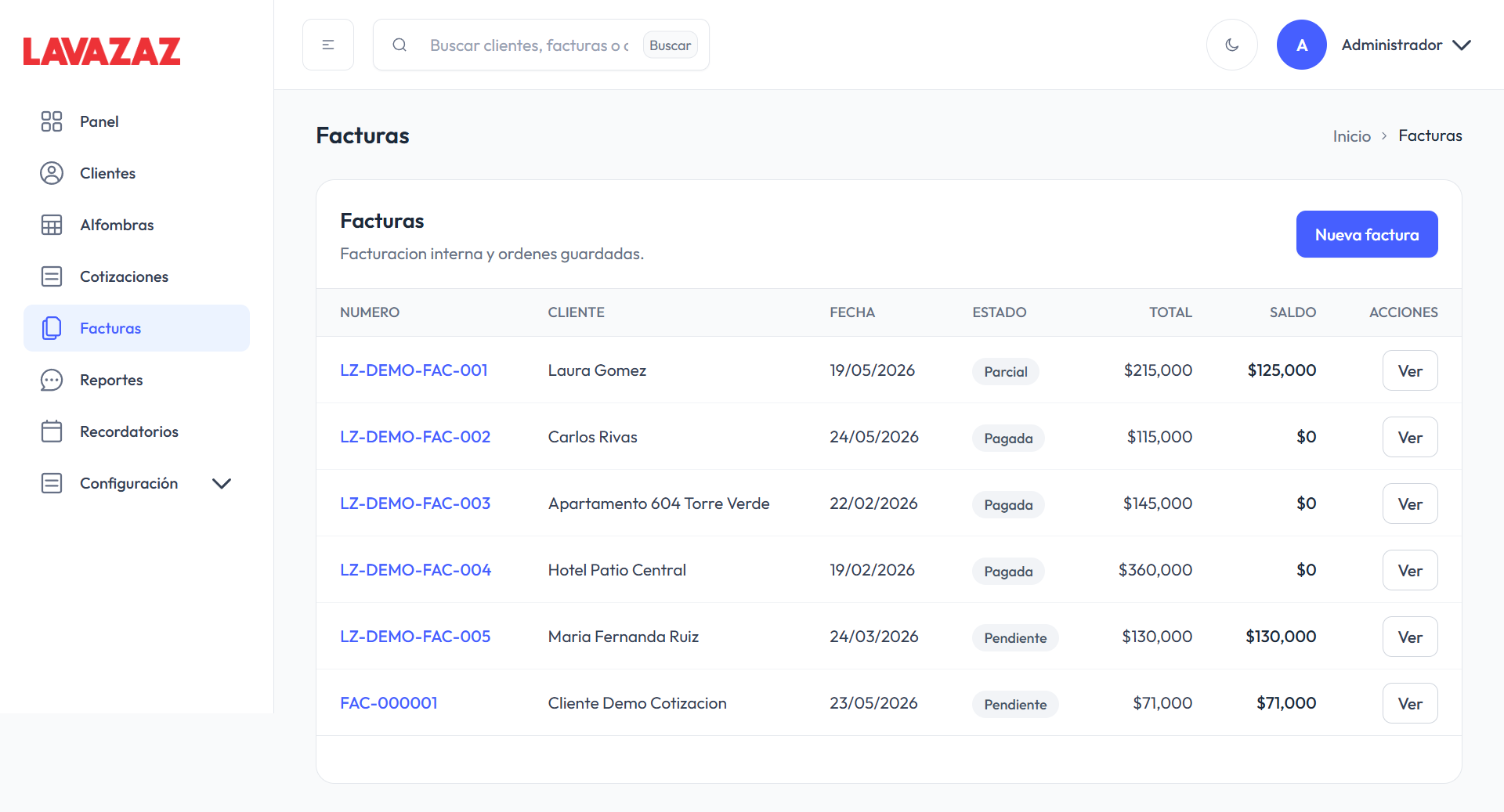This screenshot has width=1504, height=812.
Task: Click the Buscar button in search bar
Action: 671,45
